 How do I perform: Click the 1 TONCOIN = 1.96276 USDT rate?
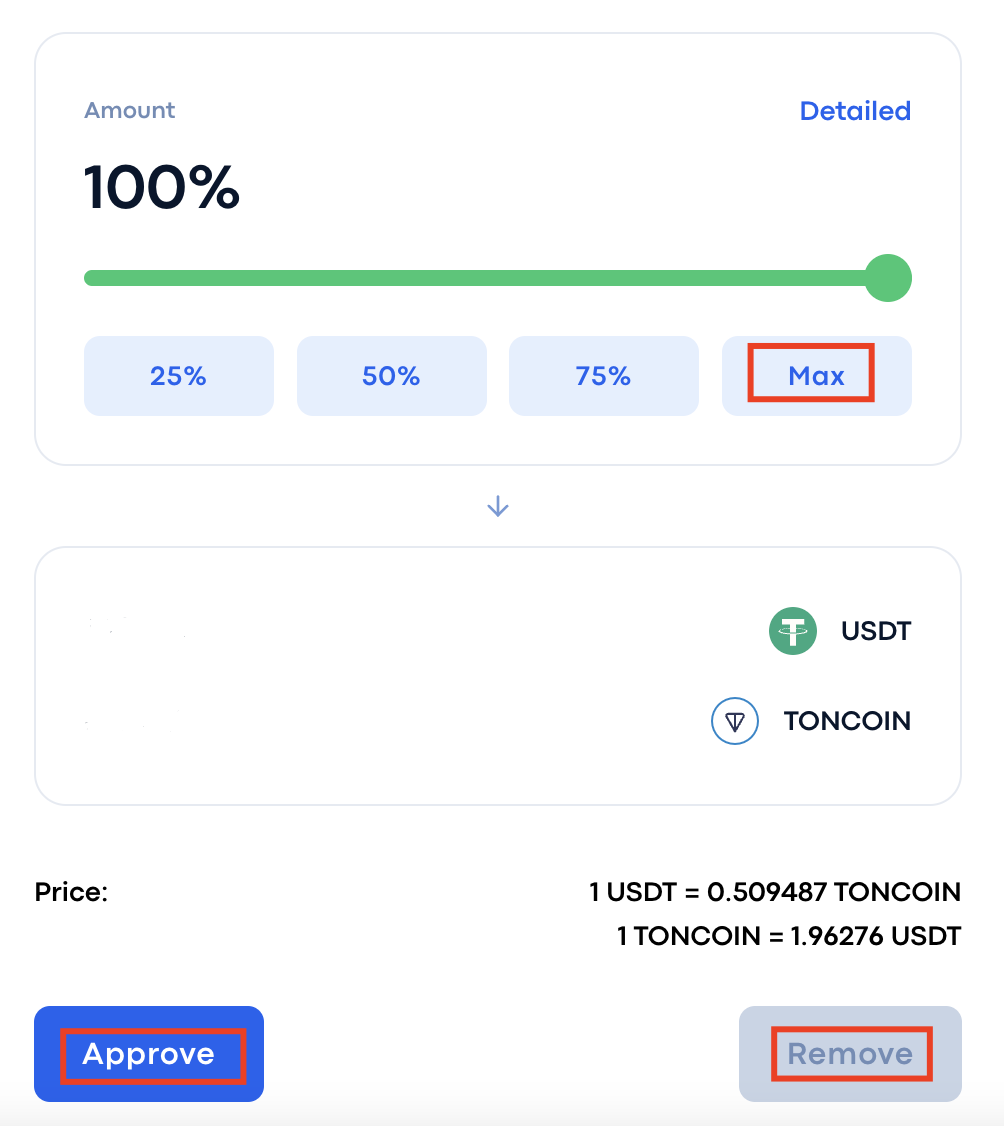pos(789,936)
